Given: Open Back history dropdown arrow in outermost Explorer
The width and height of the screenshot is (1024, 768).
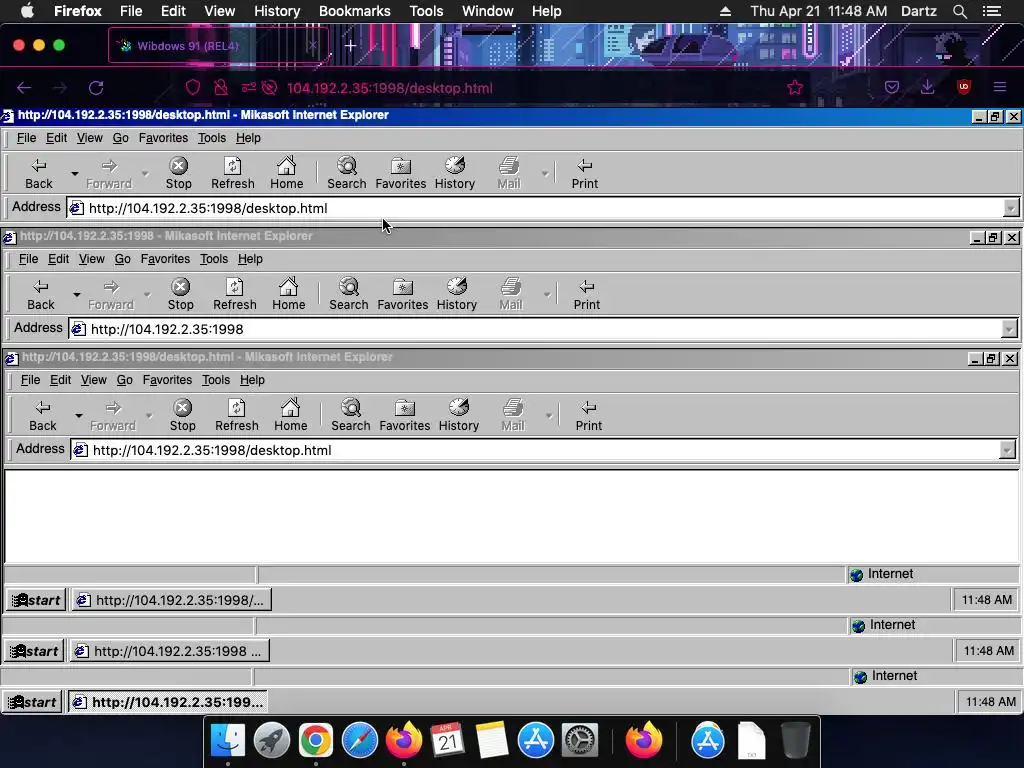Looking at the screenshot, I should point(74,174).
